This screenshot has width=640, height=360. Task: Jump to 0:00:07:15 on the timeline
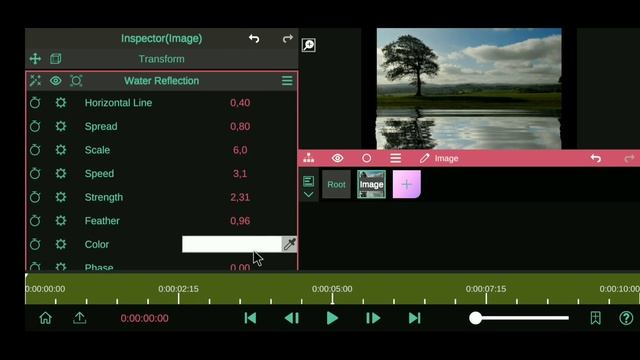click(x=486, y=289)
